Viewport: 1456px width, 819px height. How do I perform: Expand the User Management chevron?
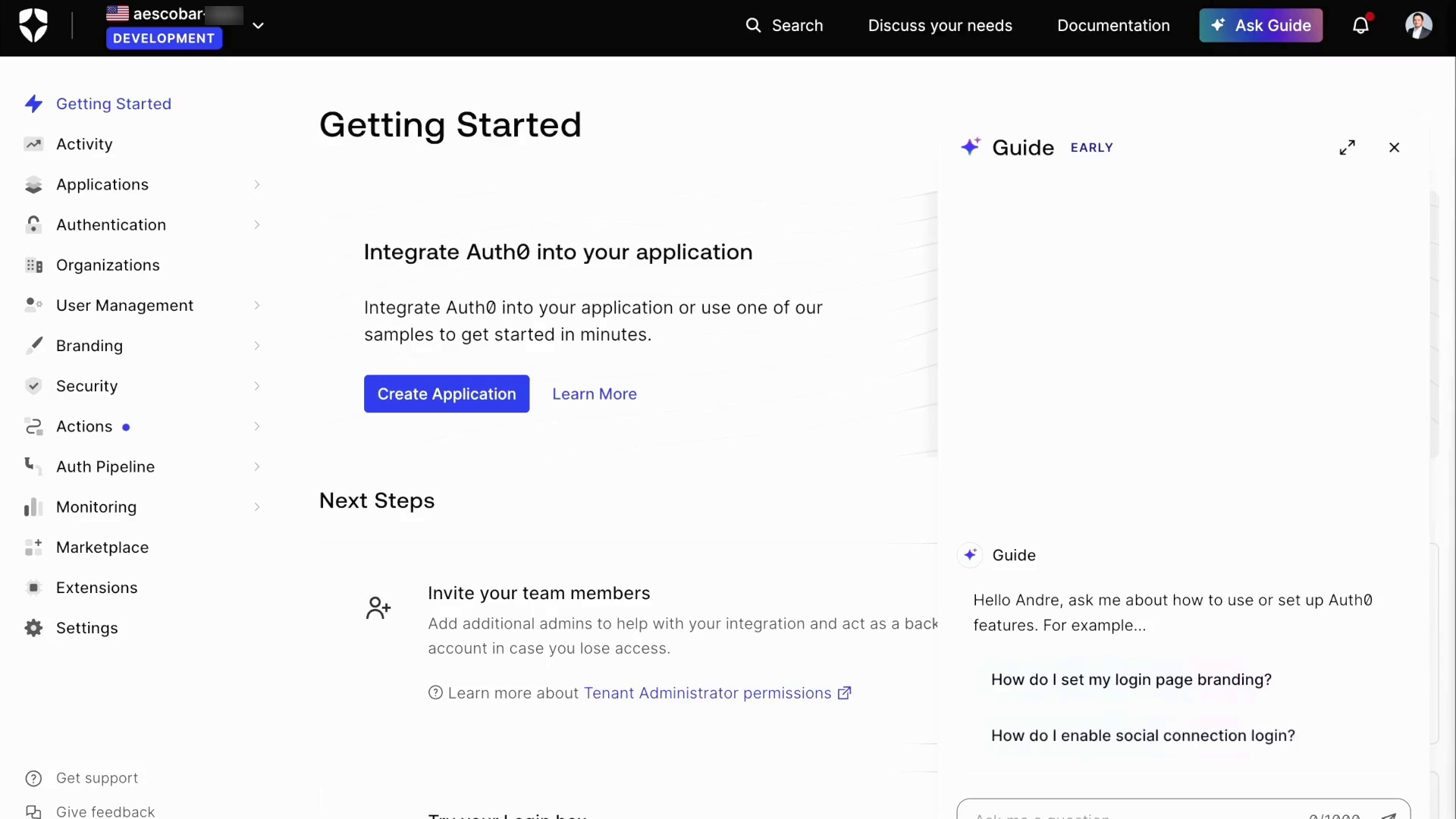(x=257, y=306)
